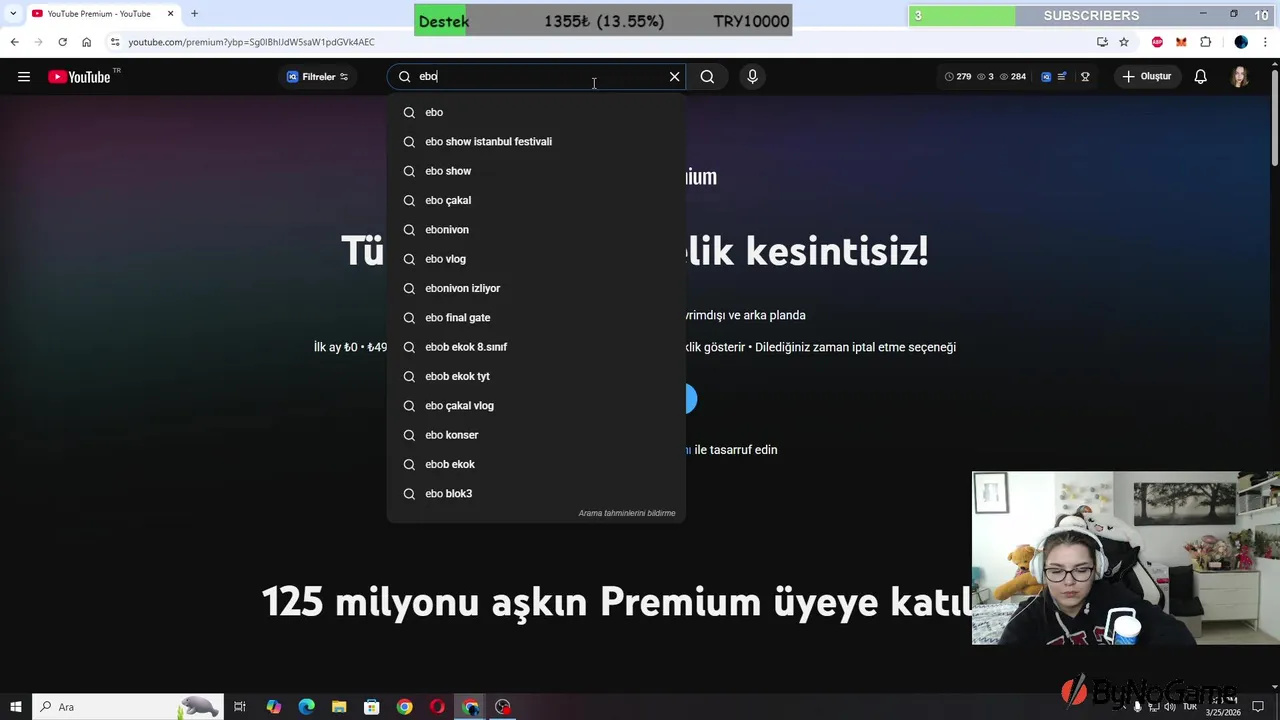1280x720 pixels.
Task: Choose suggestion 'ebo final gate'
Action: click(536, 318)
